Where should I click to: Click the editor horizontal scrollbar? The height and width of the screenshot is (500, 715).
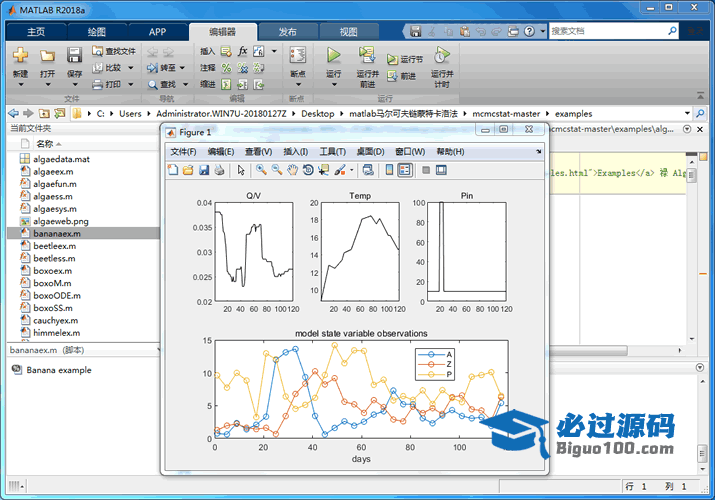(589, 350)
